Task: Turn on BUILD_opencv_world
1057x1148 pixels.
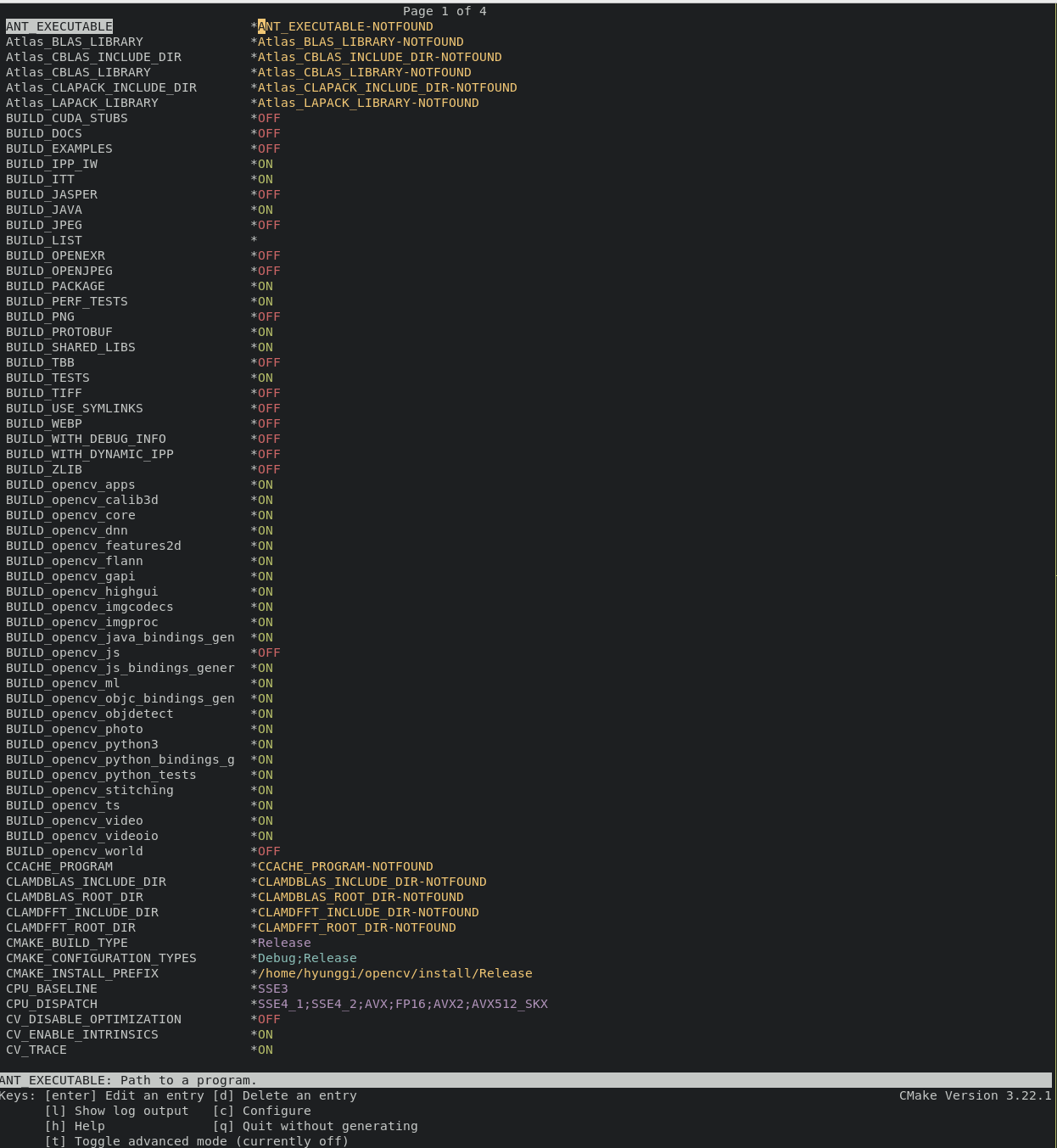Action: pyautogui.click(x=268, y=851)
